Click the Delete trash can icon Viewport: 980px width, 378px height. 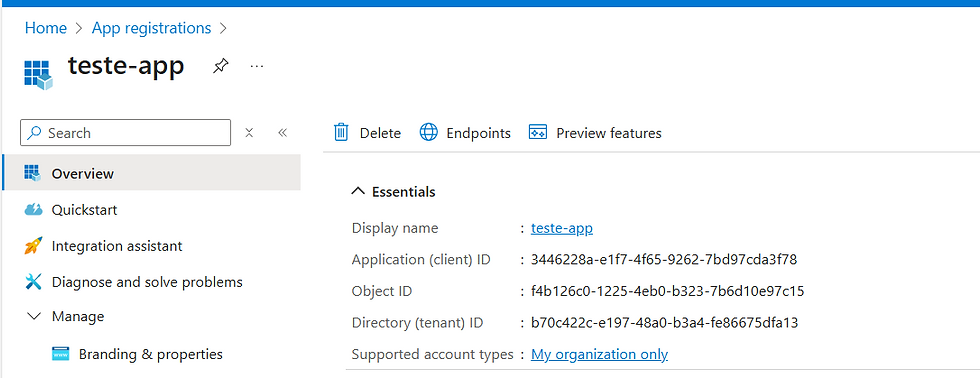coord(341,132)
